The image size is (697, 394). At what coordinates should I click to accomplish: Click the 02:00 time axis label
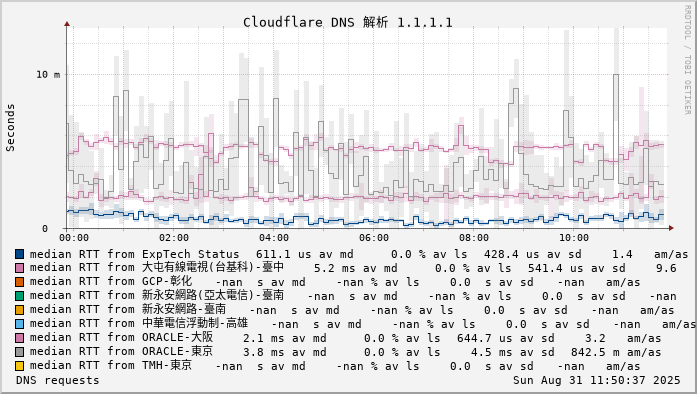pos(174,238)
